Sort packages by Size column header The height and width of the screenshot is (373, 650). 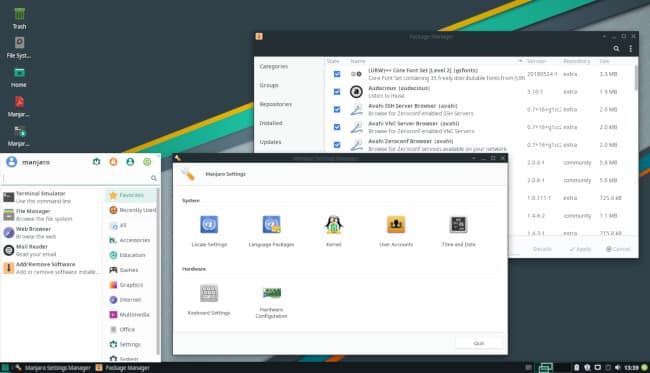tap(604, 61)
